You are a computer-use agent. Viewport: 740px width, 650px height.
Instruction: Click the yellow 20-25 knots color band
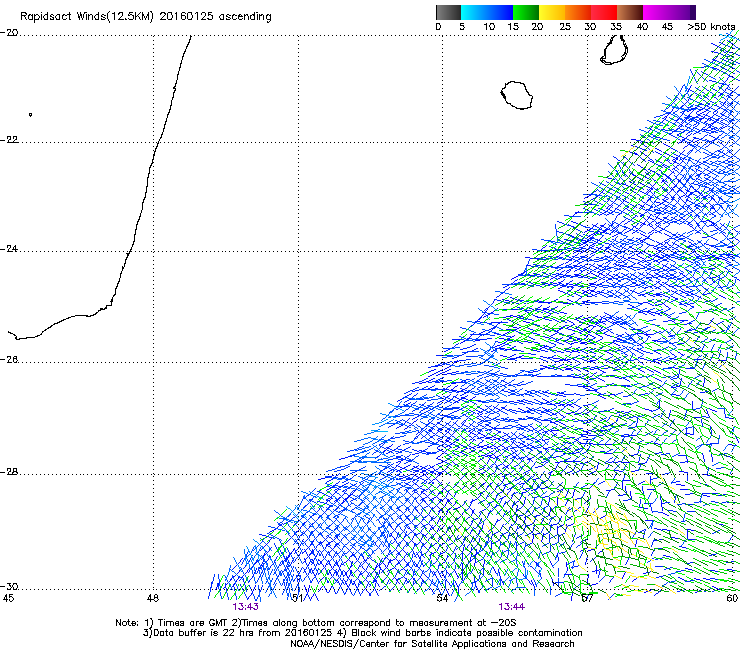tap(552, 12)
